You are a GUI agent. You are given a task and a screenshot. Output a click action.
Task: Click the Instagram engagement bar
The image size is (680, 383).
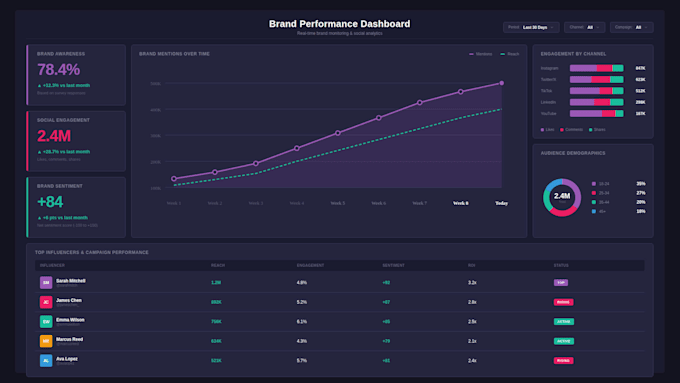point(596,68)
